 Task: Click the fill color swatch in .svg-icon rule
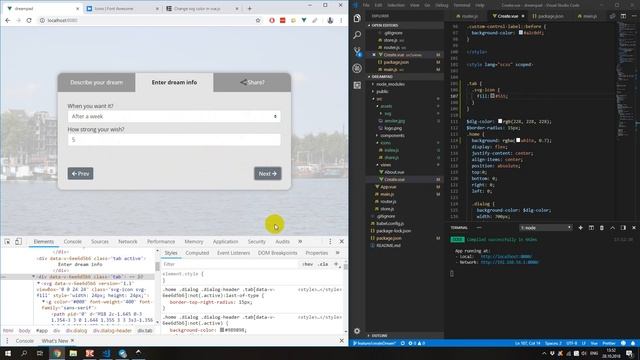pyautogui.click(x=493, y=96)
